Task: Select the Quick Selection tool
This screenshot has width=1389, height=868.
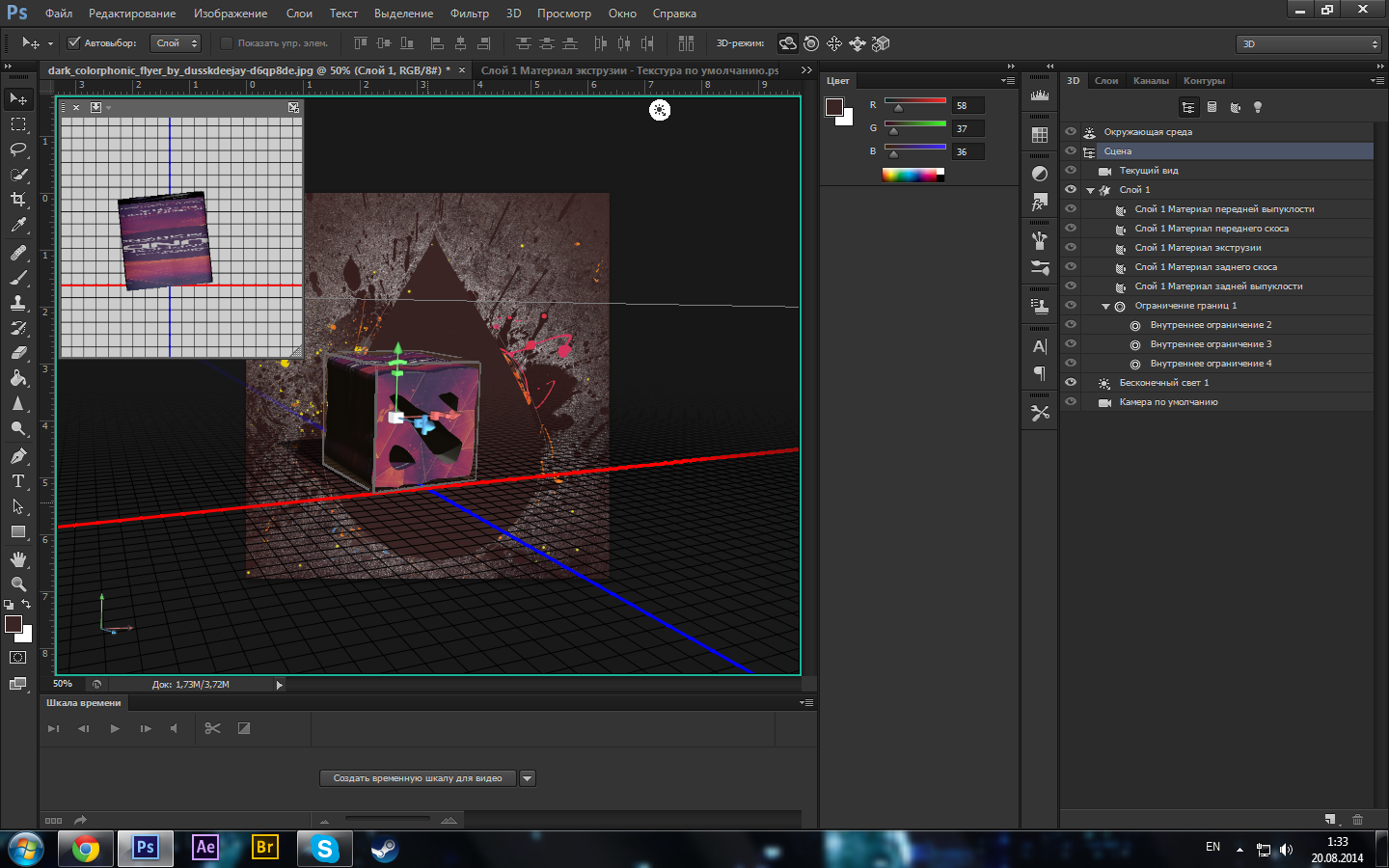Action: click(18, 175)
